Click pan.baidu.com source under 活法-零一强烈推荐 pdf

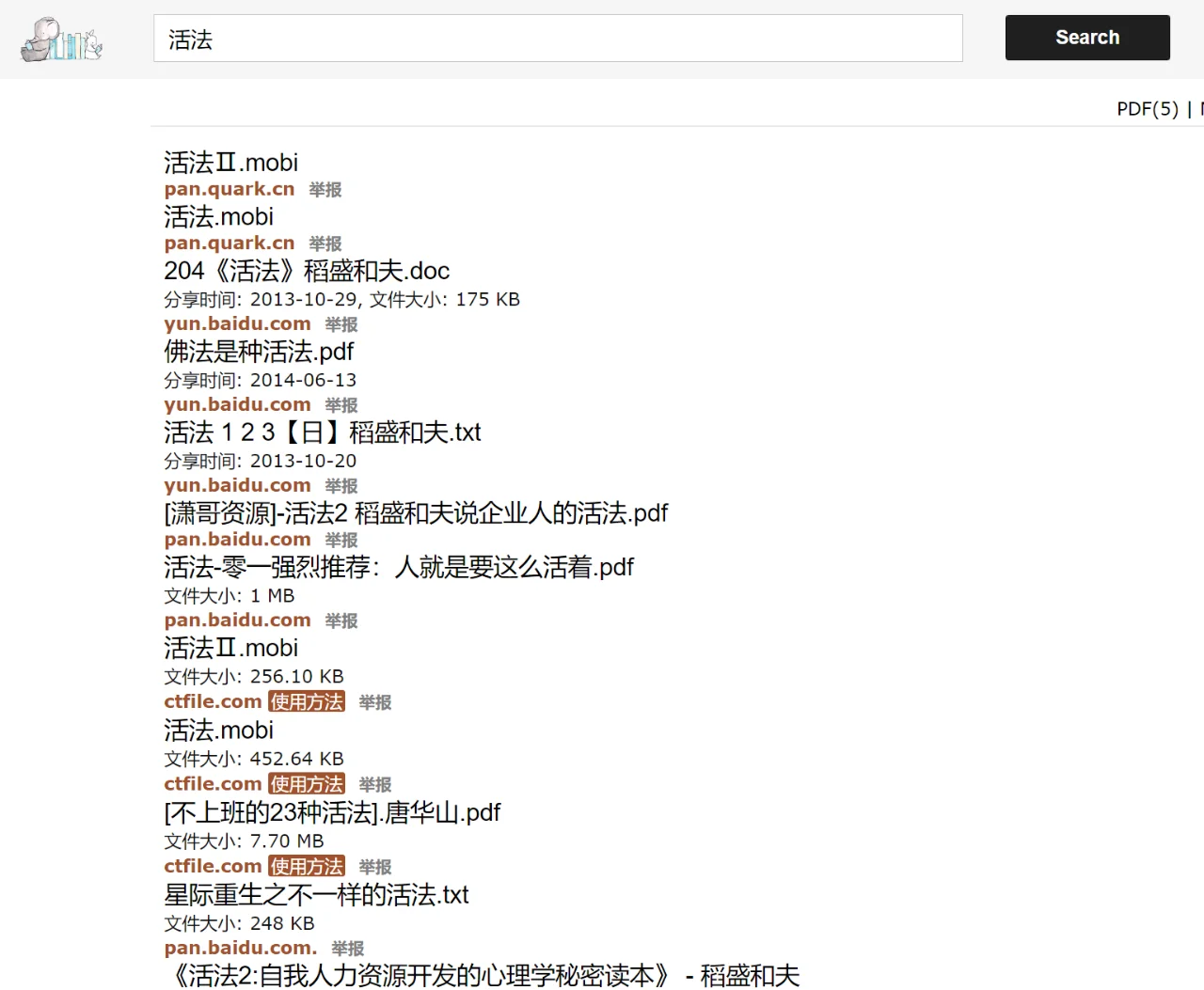click(237, 621)
